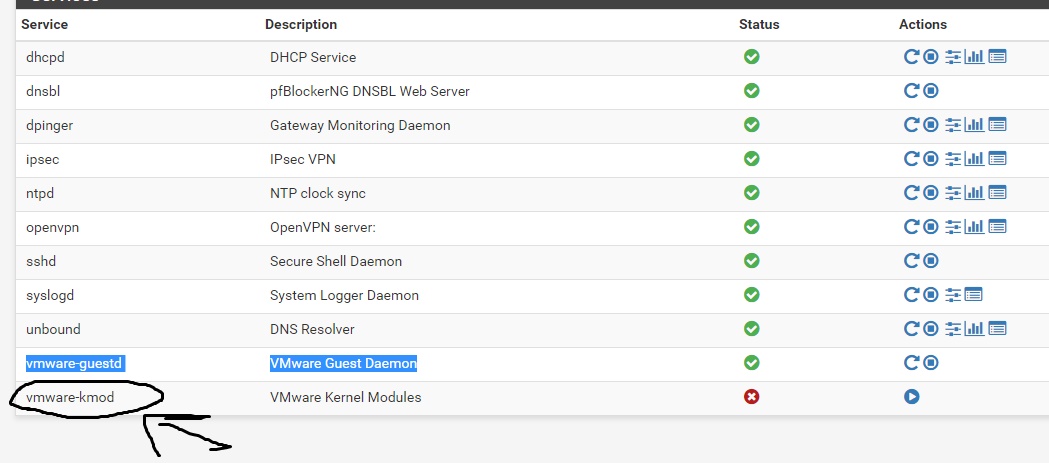Open related settings for unbound DNS Resolver
This screenshot has width=1049, height=463.
(x=953, y=329)
